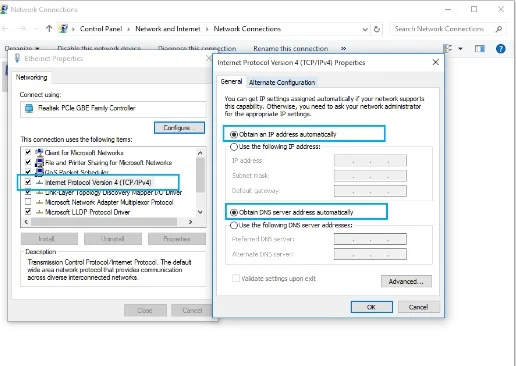Click Network Connections breadcrumb segment
Viewport: 516px width, 366px height.
(x=247, y=29)
